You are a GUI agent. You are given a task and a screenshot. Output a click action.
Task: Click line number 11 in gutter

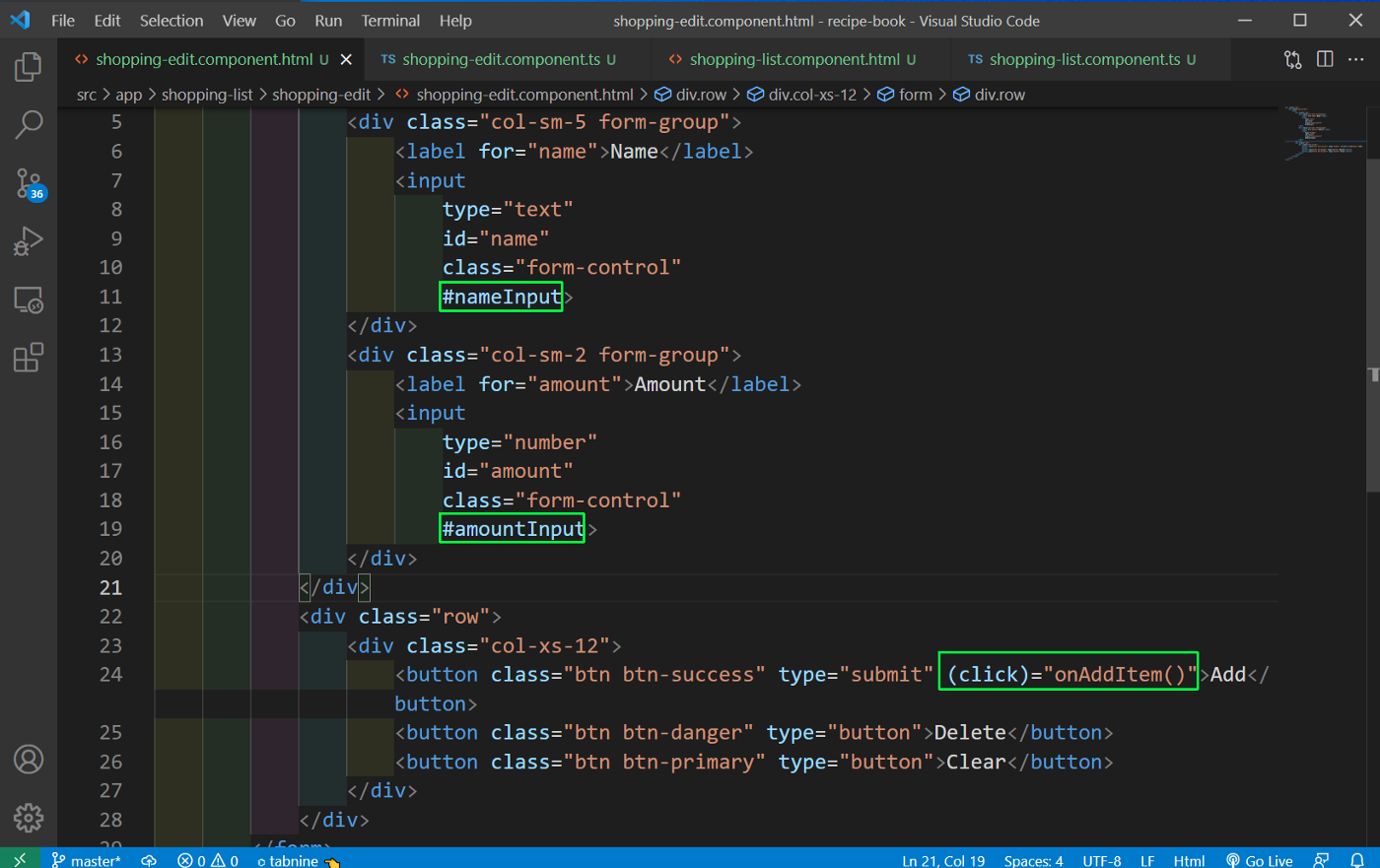[x=111, y=297]
